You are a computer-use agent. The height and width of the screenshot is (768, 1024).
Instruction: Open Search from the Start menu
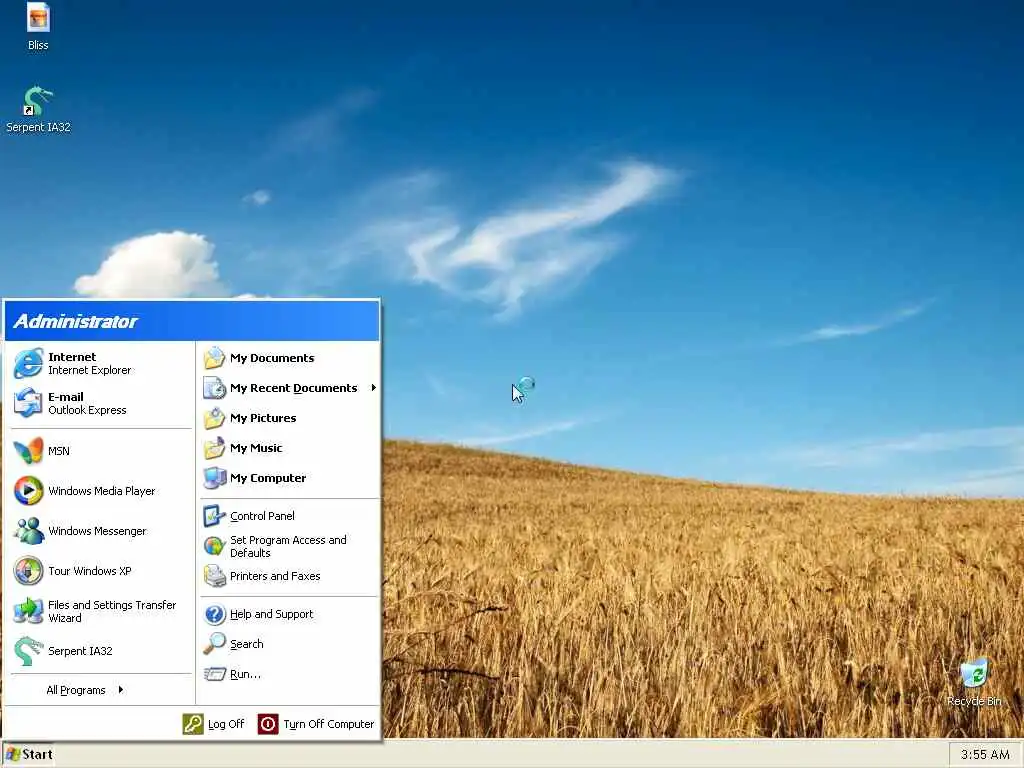[289, 644]
